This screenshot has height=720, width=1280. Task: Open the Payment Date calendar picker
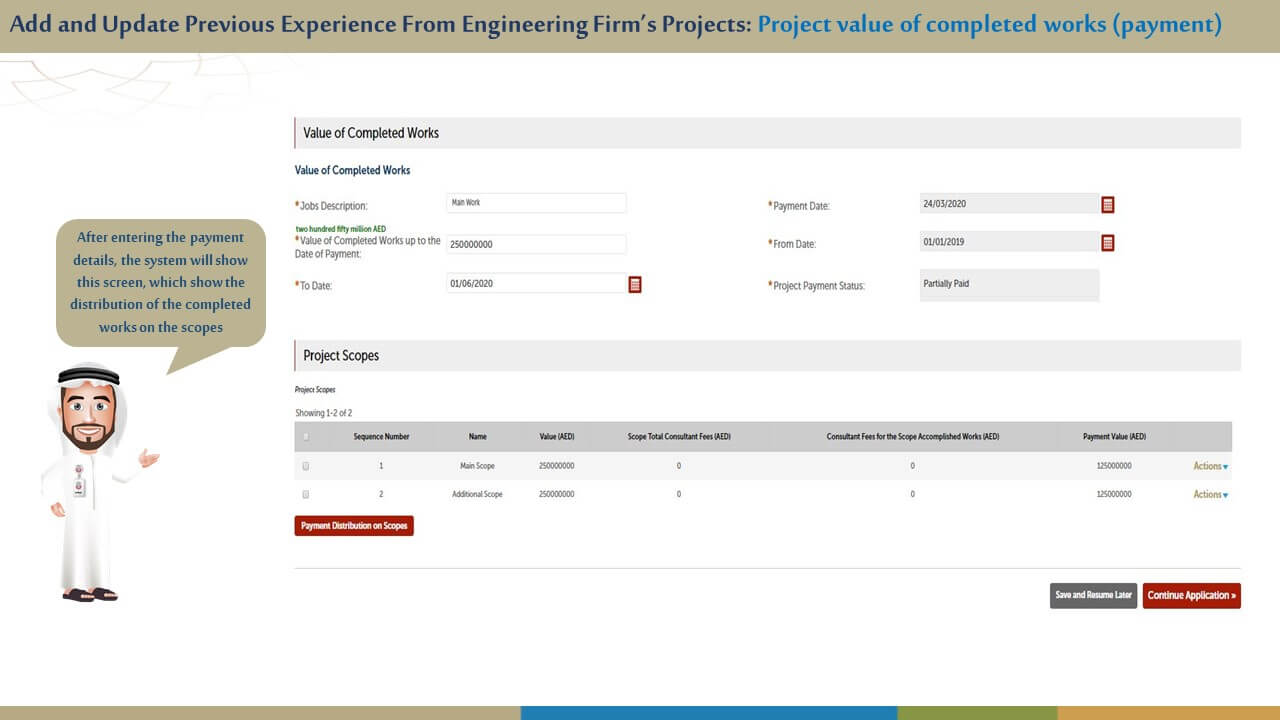point(1108,205)
